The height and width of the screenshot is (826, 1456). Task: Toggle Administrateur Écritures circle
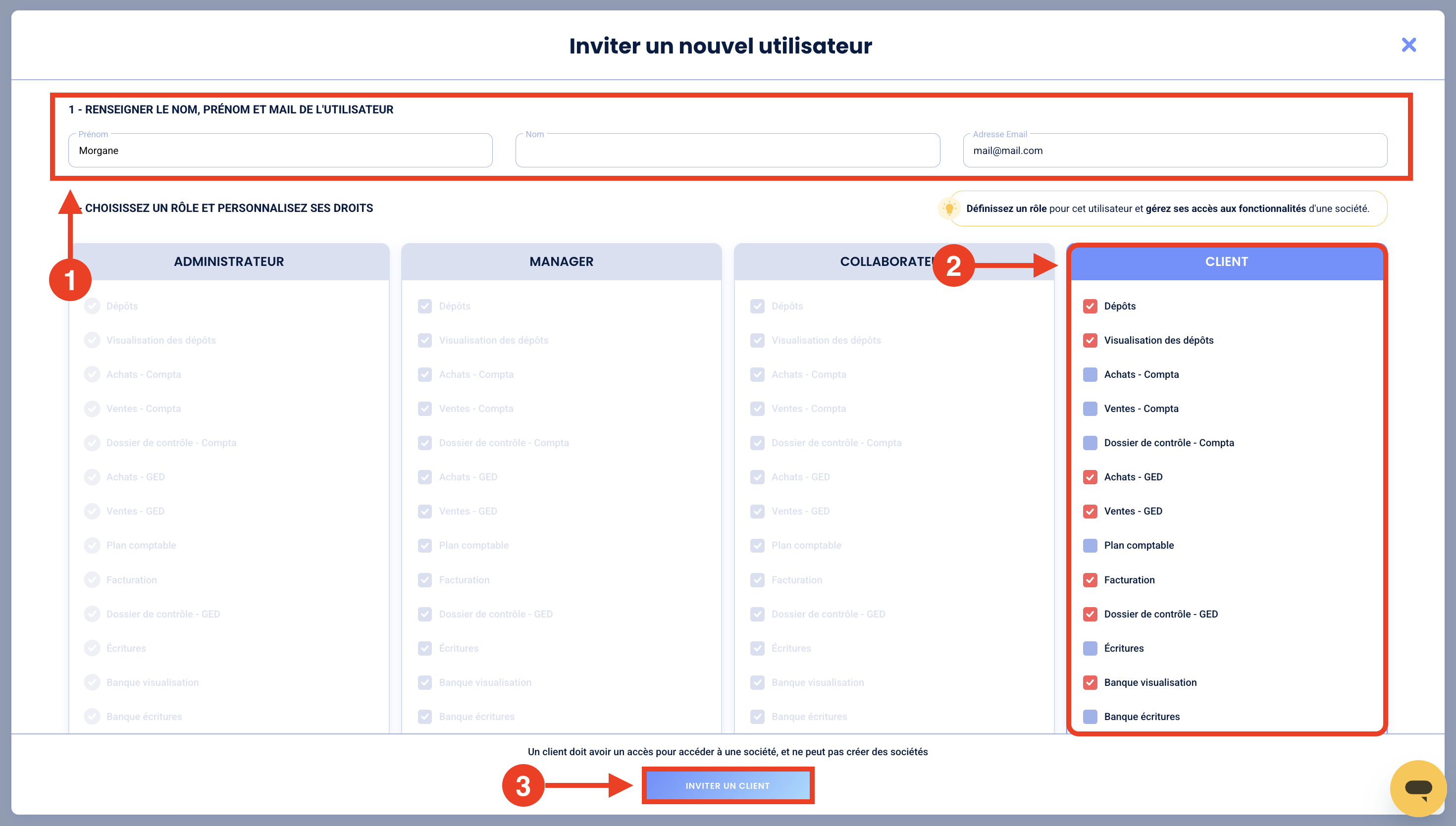pos(92,648)
